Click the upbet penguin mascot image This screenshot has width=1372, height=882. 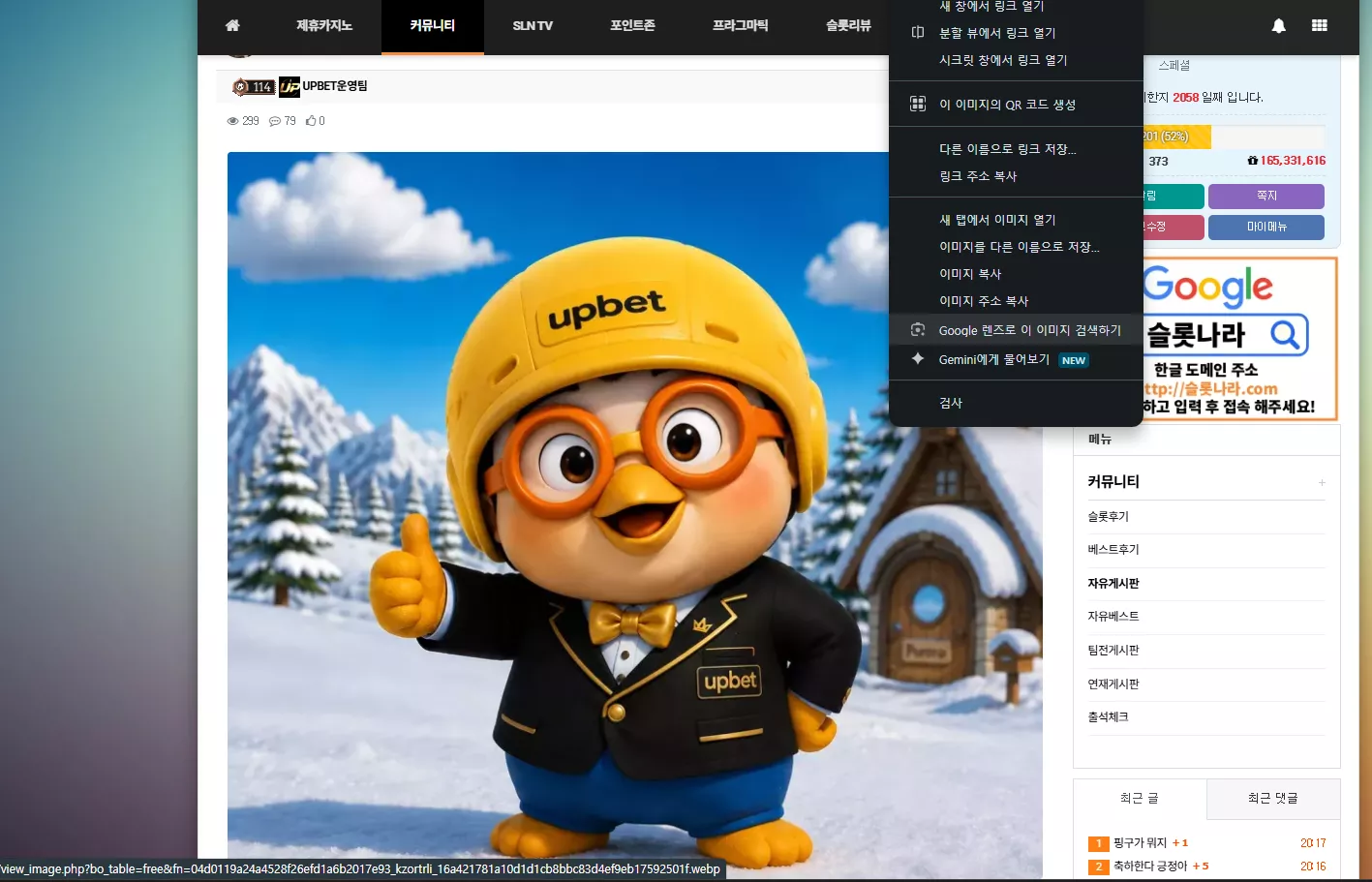(635, 515)
